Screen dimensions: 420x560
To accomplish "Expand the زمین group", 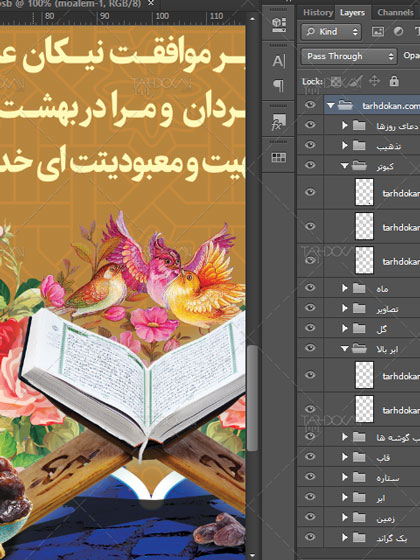I will click(345, 517).
